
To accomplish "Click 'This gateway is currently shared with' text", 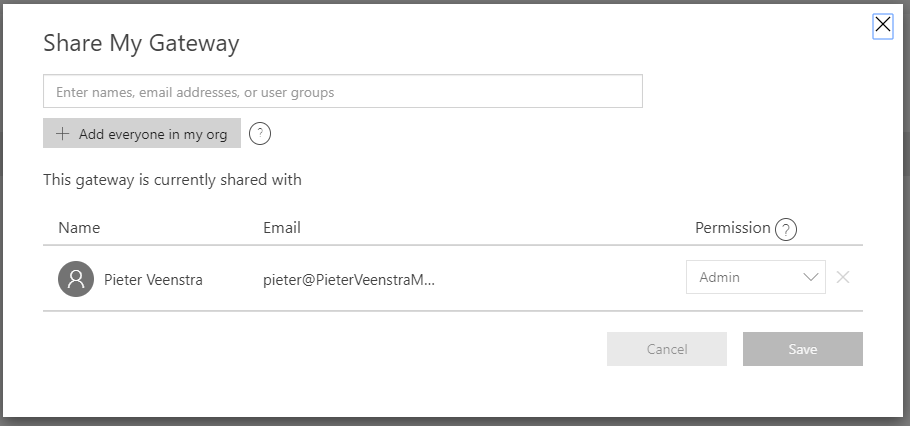I will (x=172, y=180).
